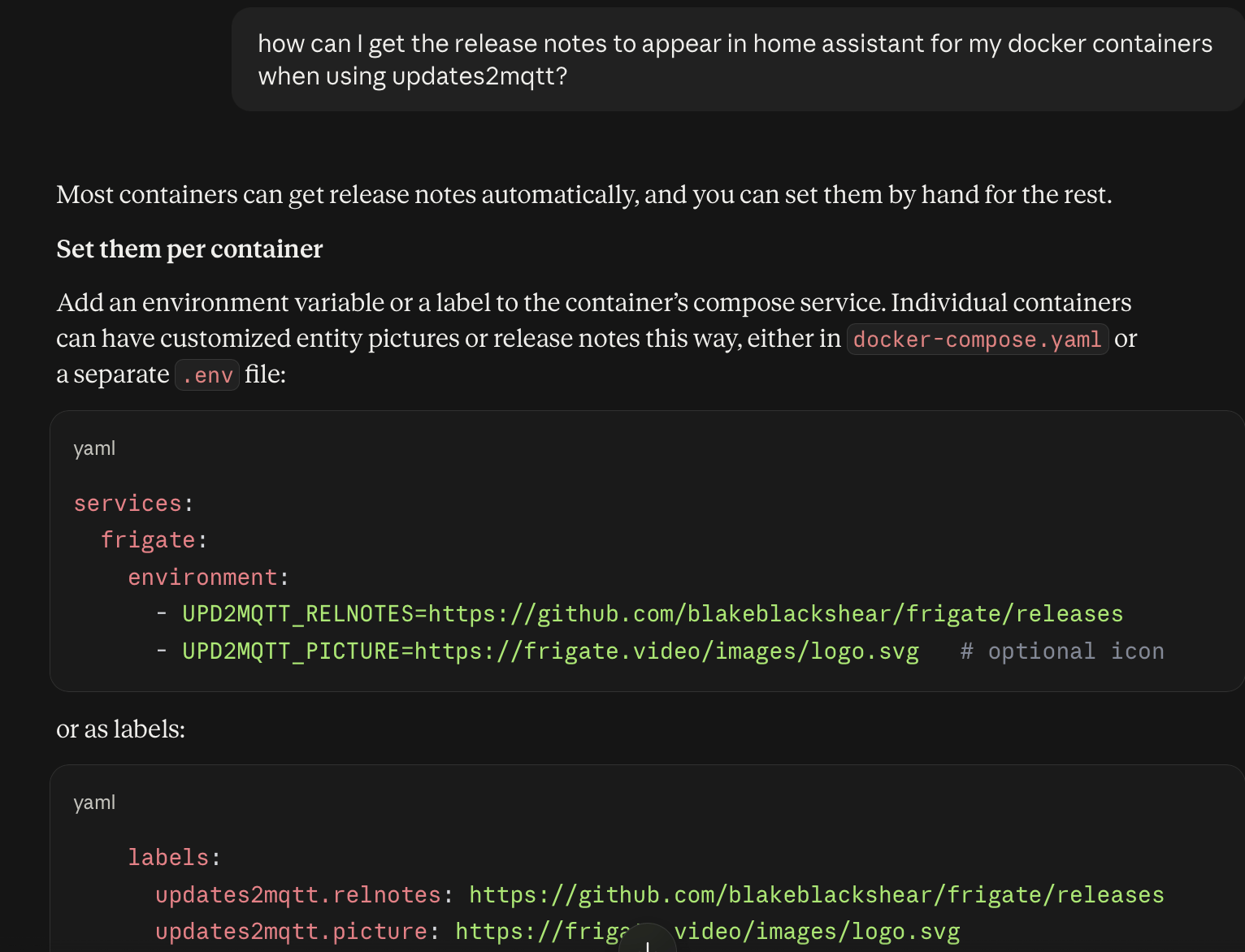The image size is (1245, 952).
Task: Click the github.com frigate releases URL in labels
Action: [x=817, y=895]
